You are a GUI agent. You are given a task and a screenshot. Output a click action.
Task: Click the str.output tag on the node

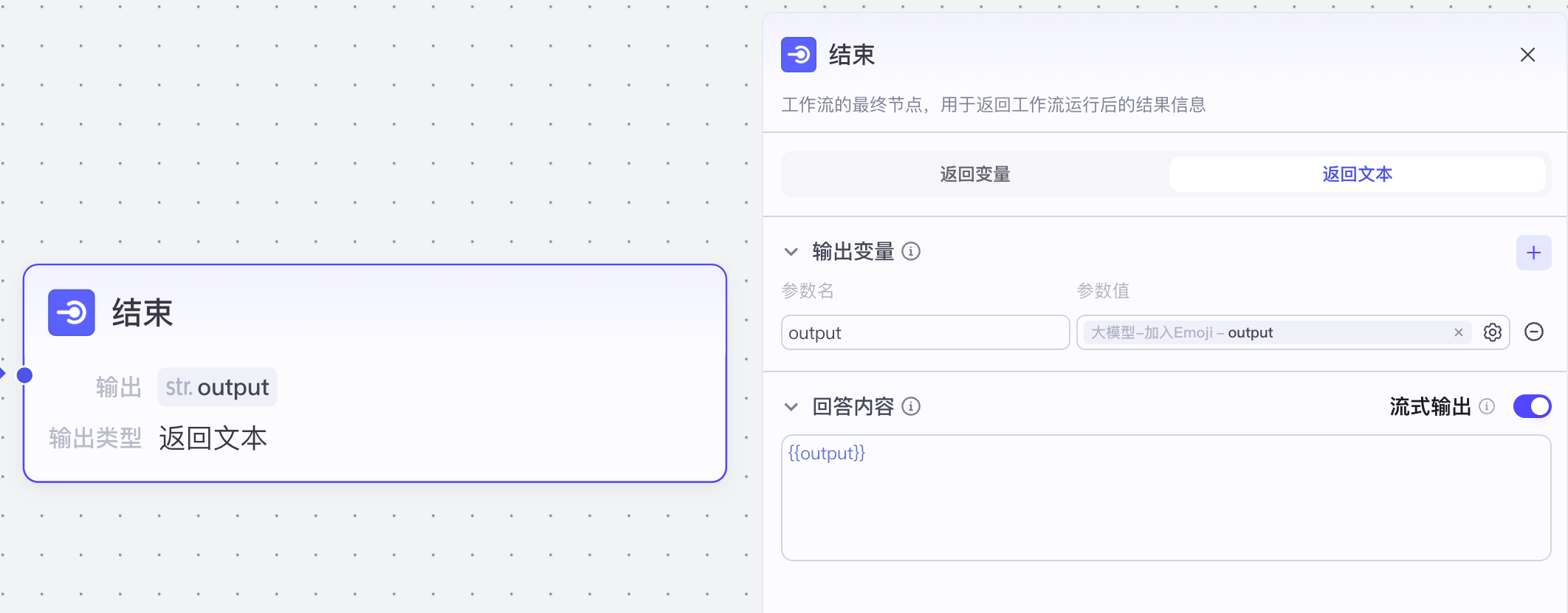[217, 386]
